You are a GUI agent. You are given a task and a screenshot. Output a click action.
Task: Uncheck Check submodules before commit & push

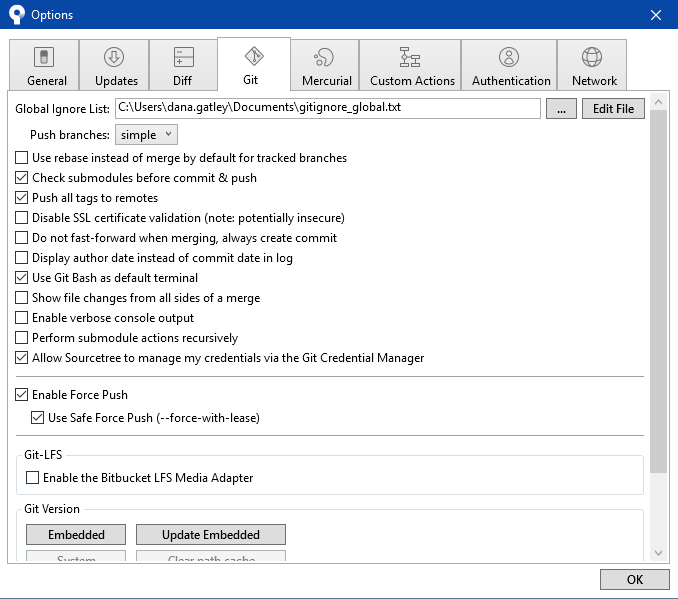point(22,178)
